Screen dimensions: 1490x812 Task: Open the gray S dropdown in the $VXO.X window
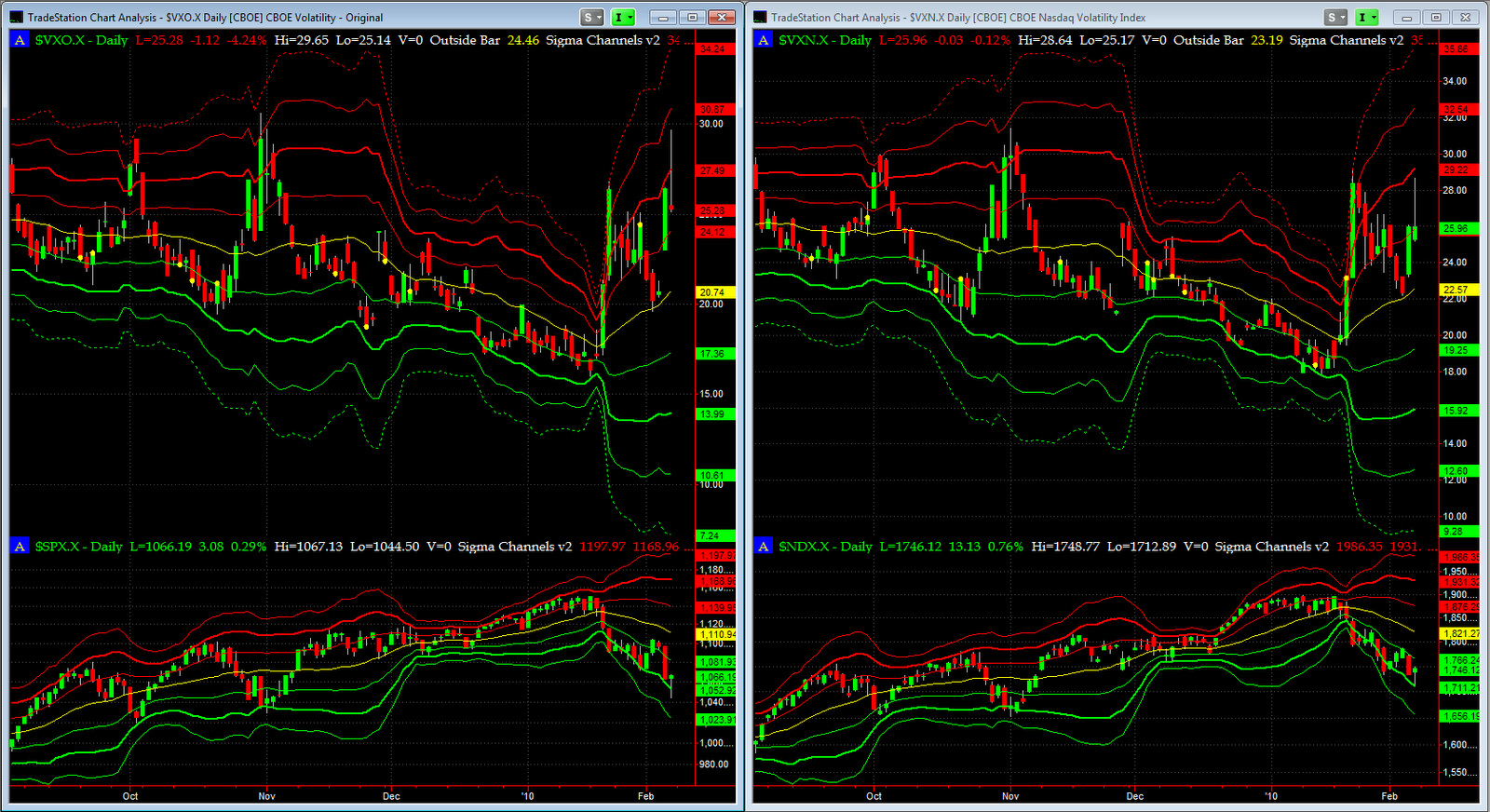click(592, 17)
